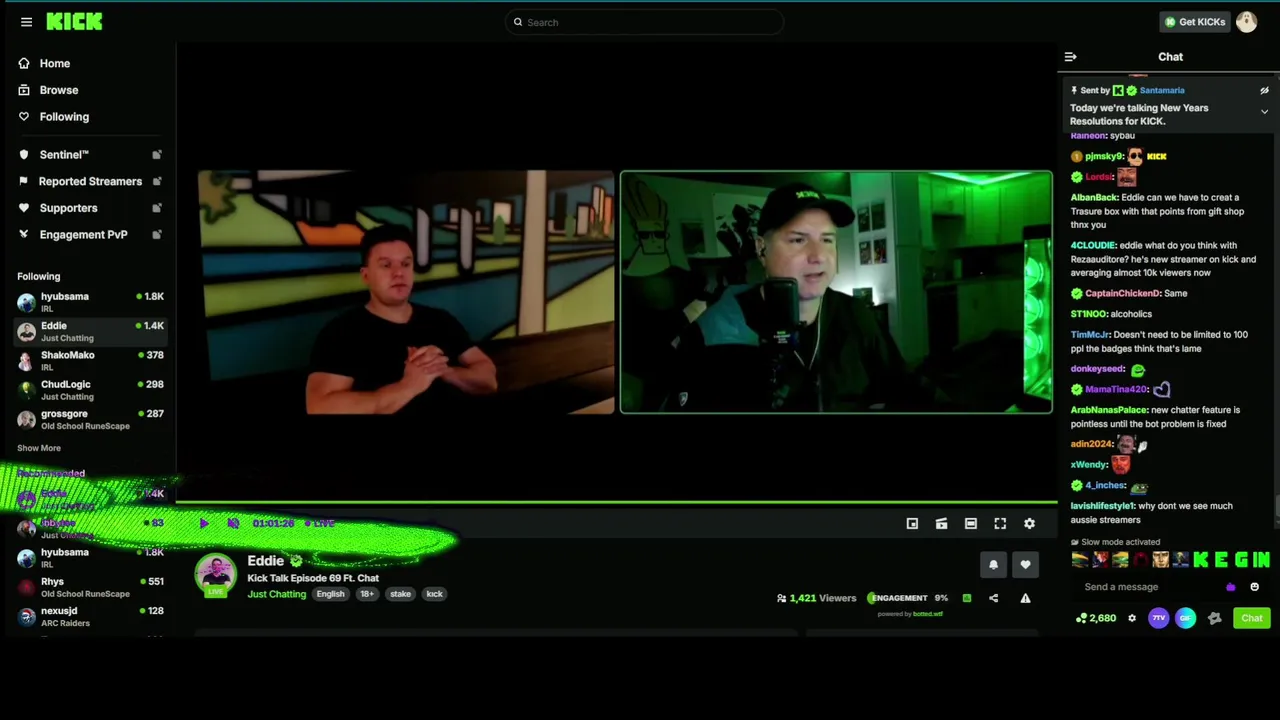Click the chat scrollbar
This screenshot has height=720, width=1280.
point(1276,507)
